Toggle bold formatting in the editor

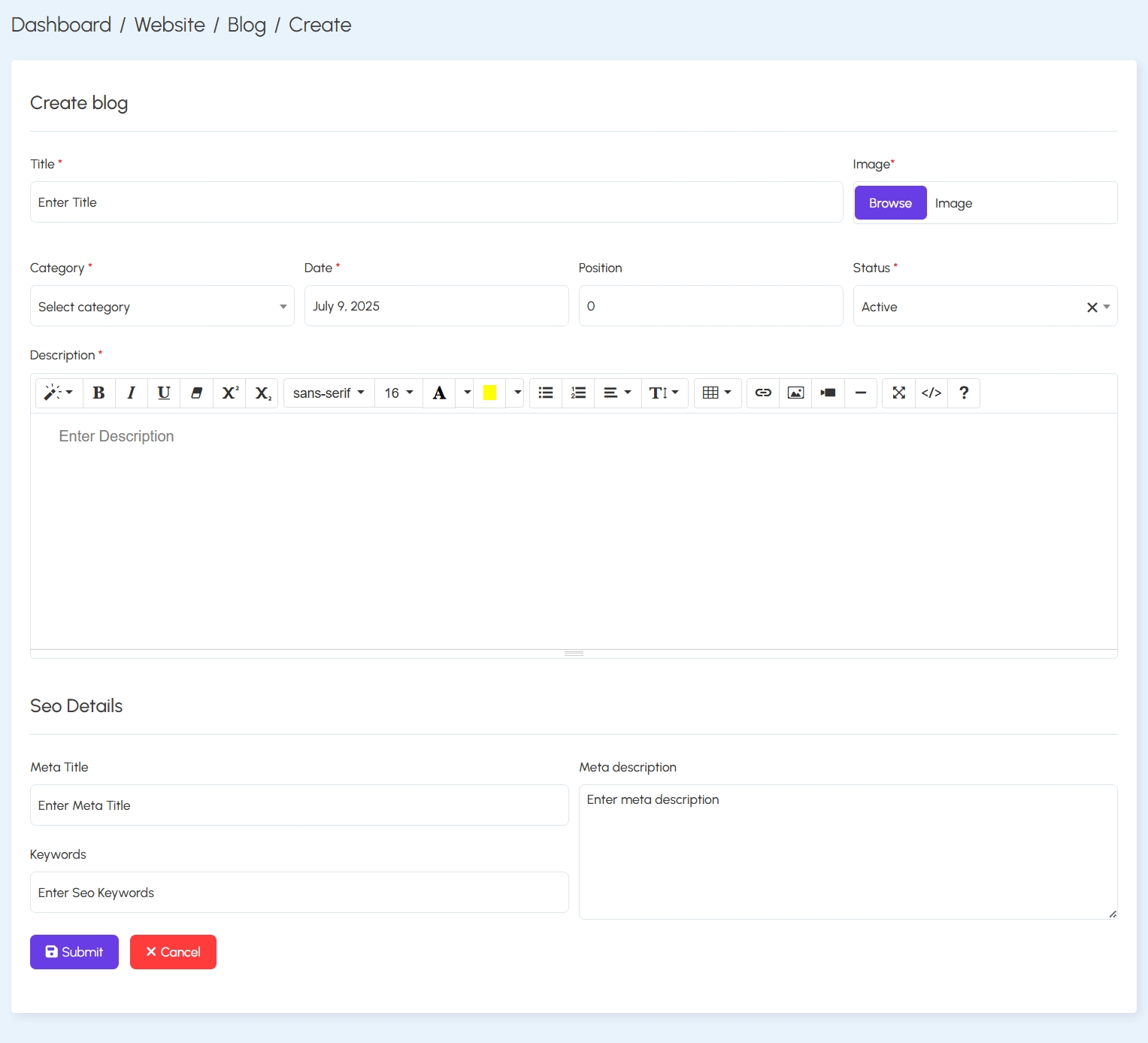click(98, 393)
